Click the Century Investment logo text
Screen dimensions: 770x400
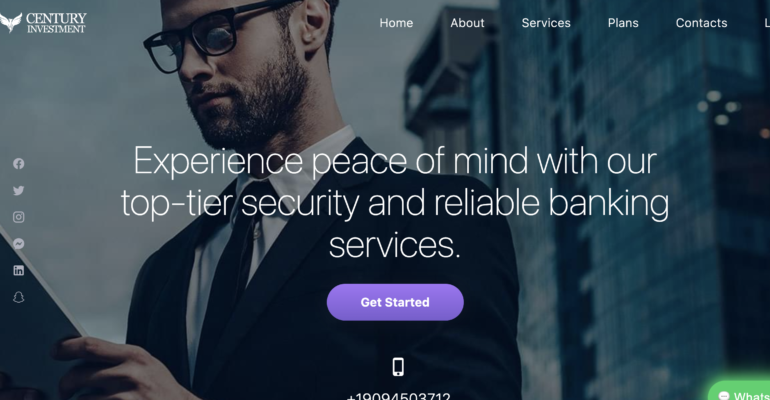pos(56,23)
